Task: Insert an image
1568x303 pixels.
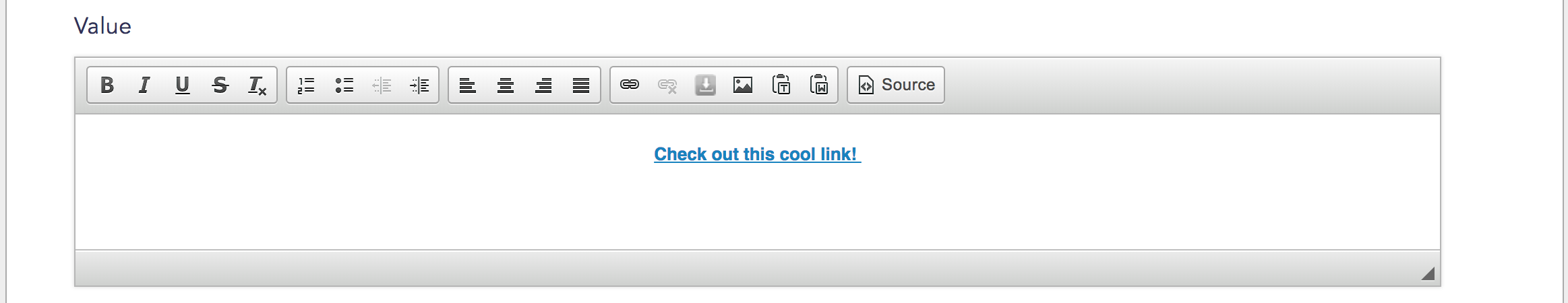Action: coord(743,85)
